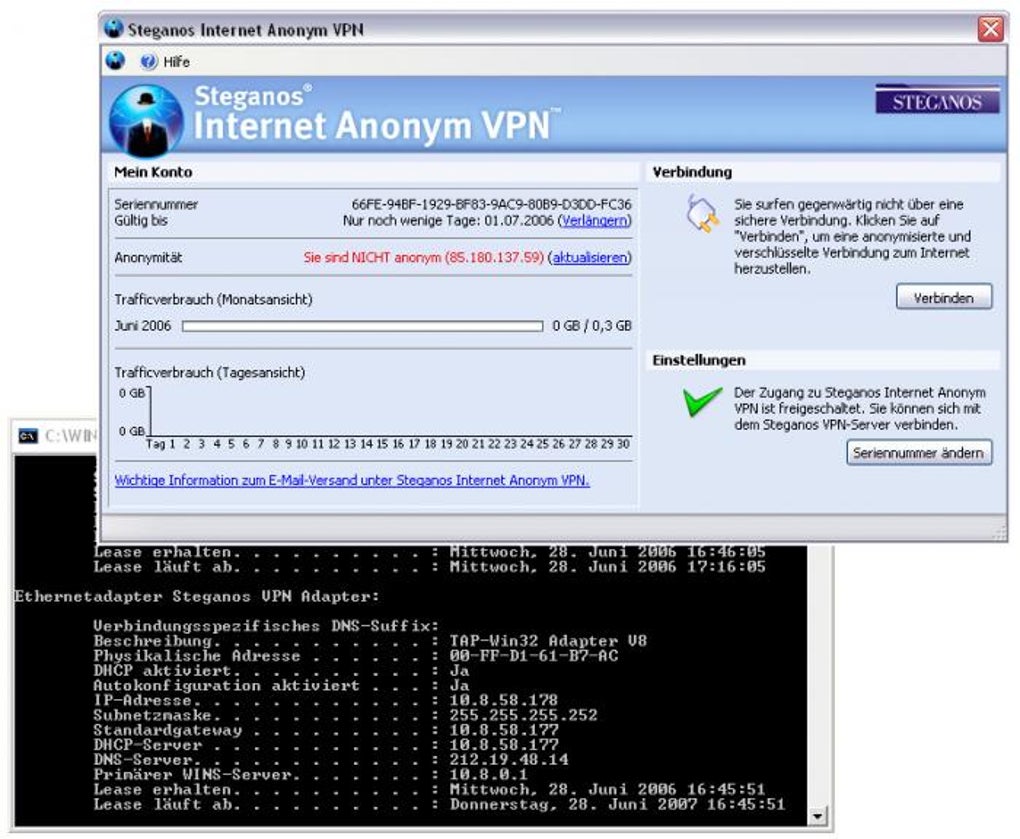The width and height of the screenshot is (1020, 839).
Task: Click 'Donnerstag, 28. Juni 2007 16:45:51' in the console
Action: [x=617, y=805]
